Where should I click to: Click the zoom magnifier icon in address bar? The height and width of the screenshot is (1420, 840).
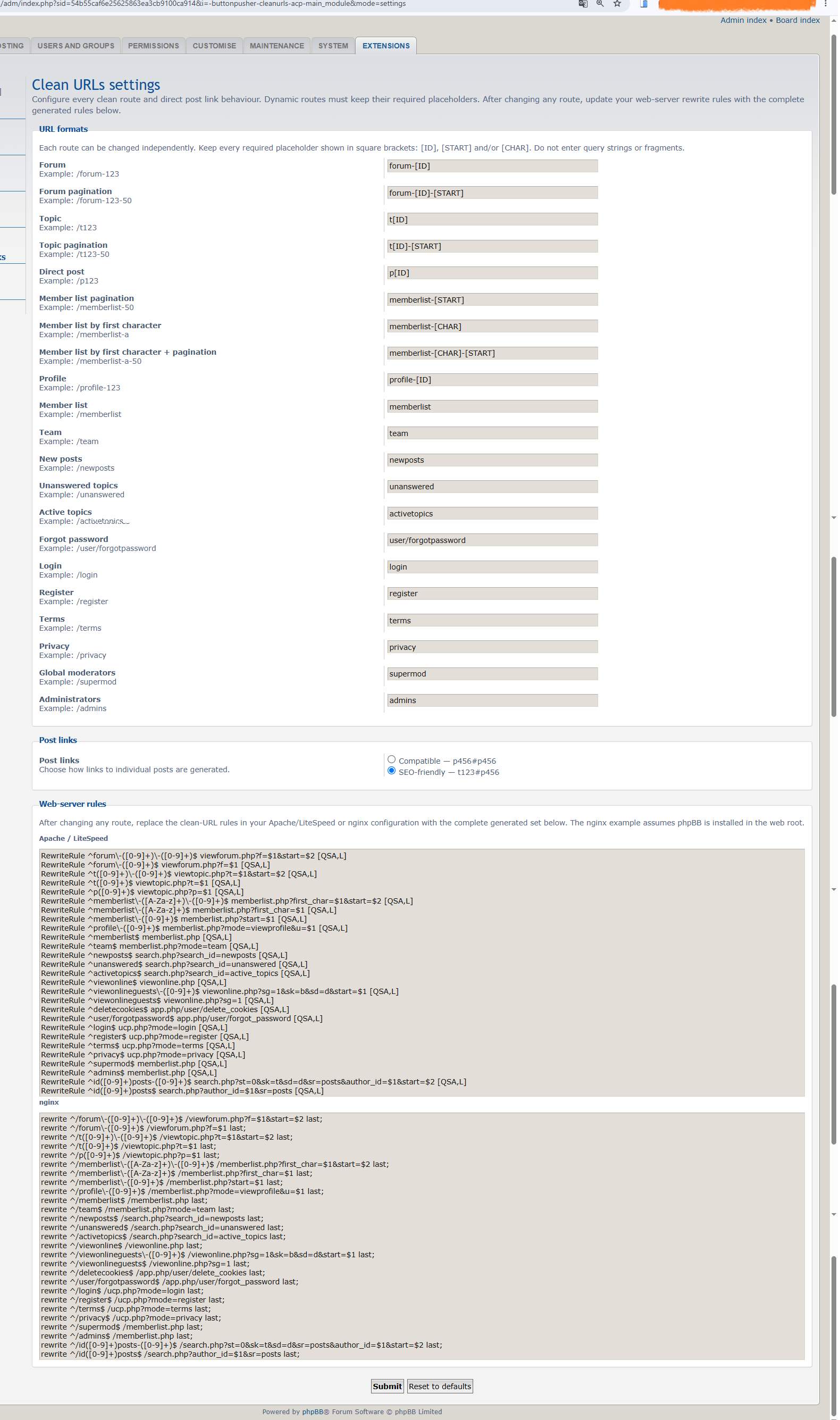[x=600, y=4]
